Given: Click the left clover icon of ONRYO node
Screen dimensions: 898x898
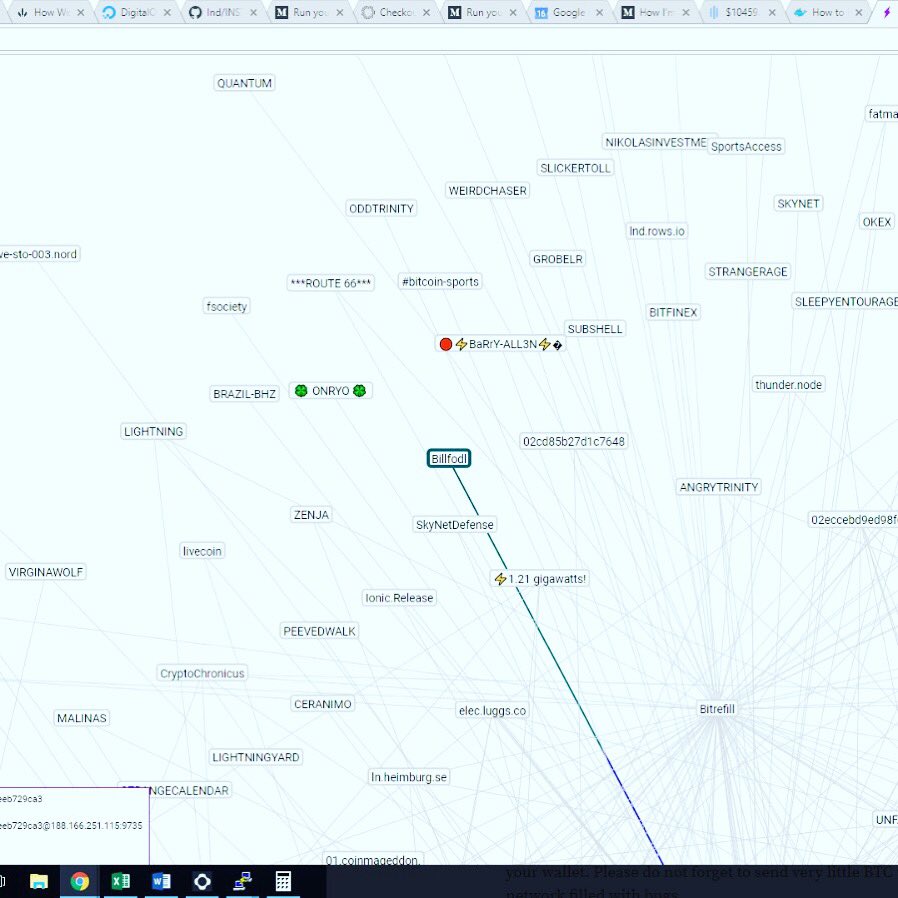Looking at the screenshot, I should tap(301, 391).
